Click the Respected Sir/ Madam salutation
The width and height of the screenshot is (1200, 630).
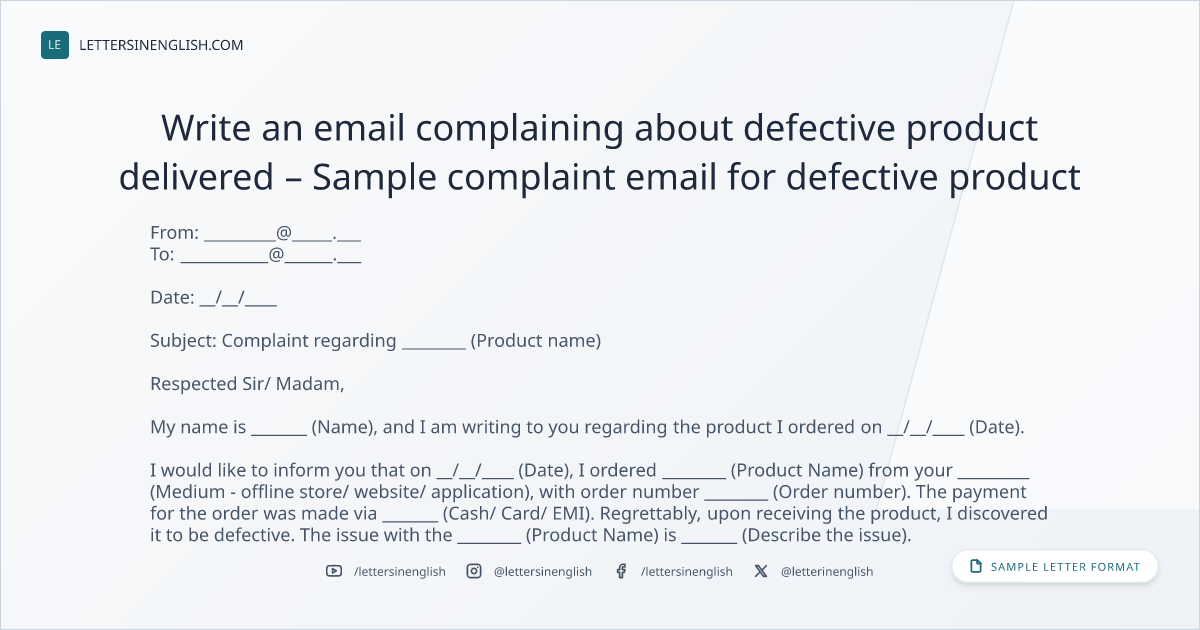(x=247, y=384)
